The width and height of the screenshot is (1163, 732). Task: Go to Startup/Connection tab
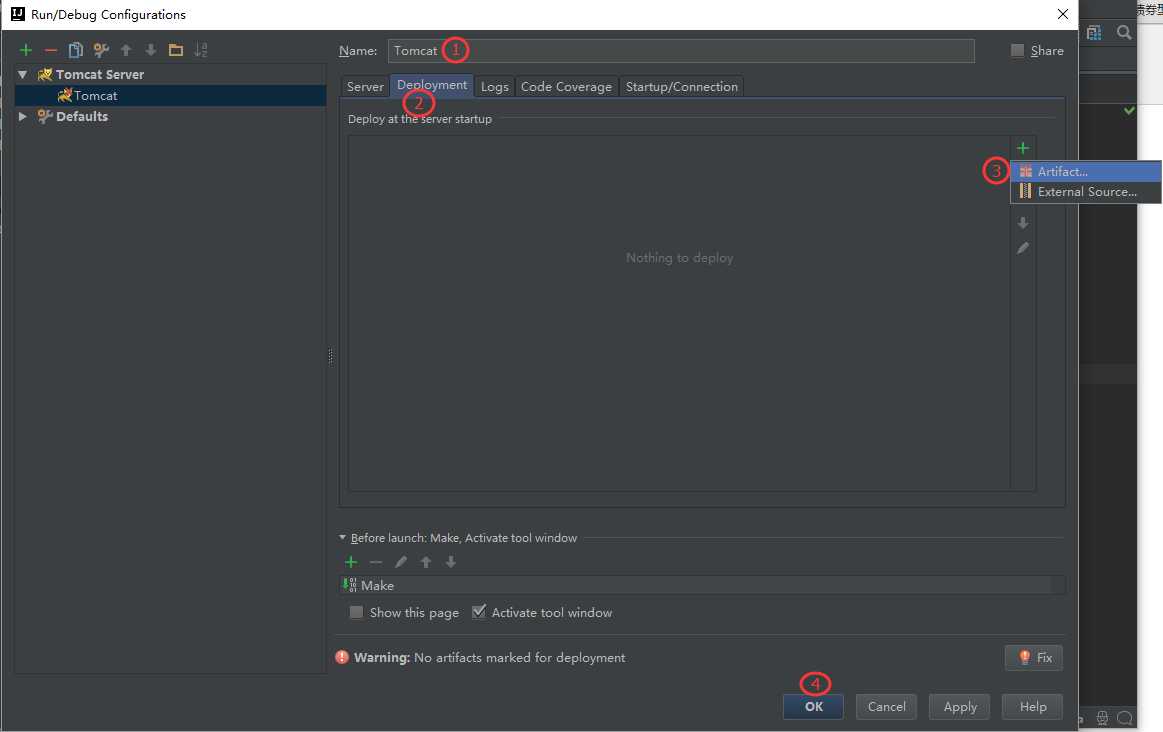point(682,87)
